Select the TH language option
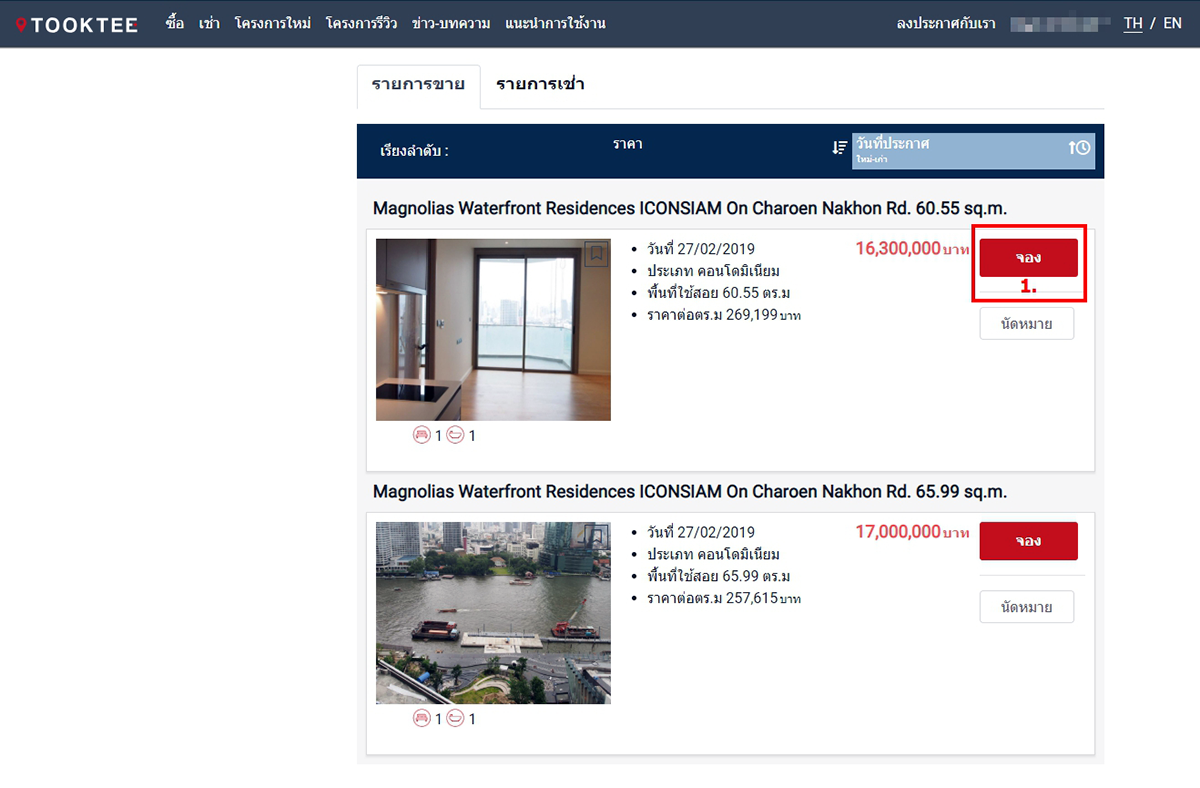The image size is (1200, 788). point(1133,23)
